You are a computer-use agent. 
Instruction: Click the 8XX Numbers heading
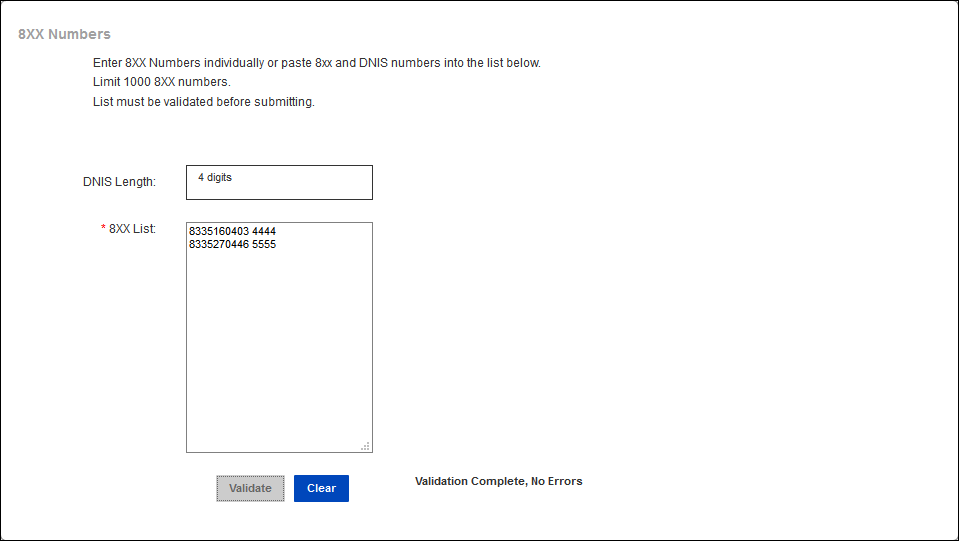pyautogui.click(x=64, y=34)
